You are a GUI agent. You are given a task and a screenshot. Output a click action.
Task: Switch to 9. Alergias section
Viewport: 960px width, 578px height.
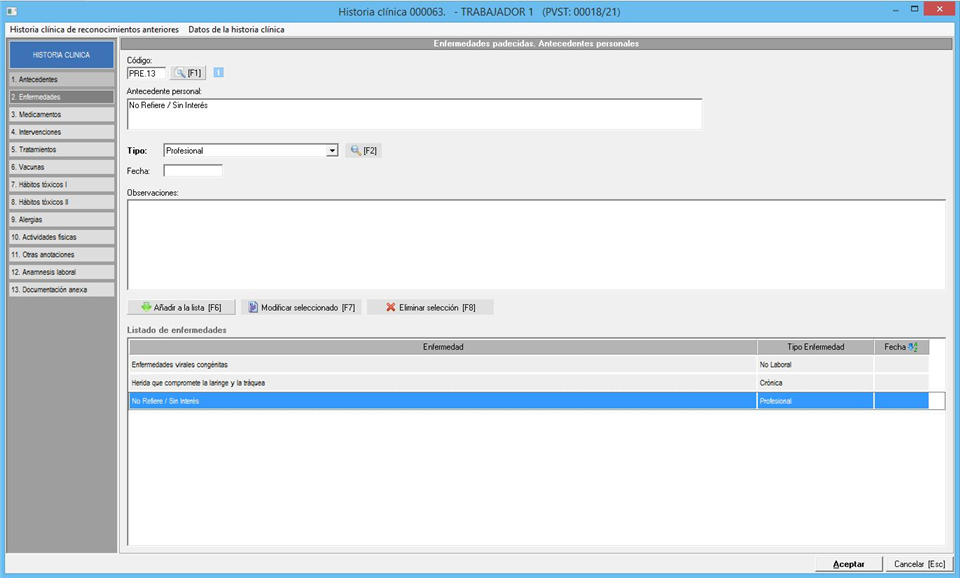pos(60,219)
